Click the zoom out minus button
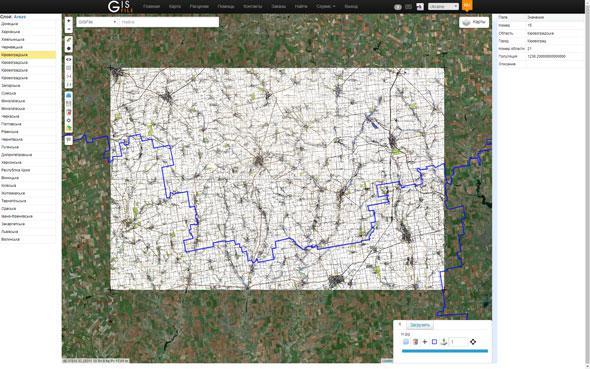The height and width of the screenshot is (369, 590). [x=68, y=29]
